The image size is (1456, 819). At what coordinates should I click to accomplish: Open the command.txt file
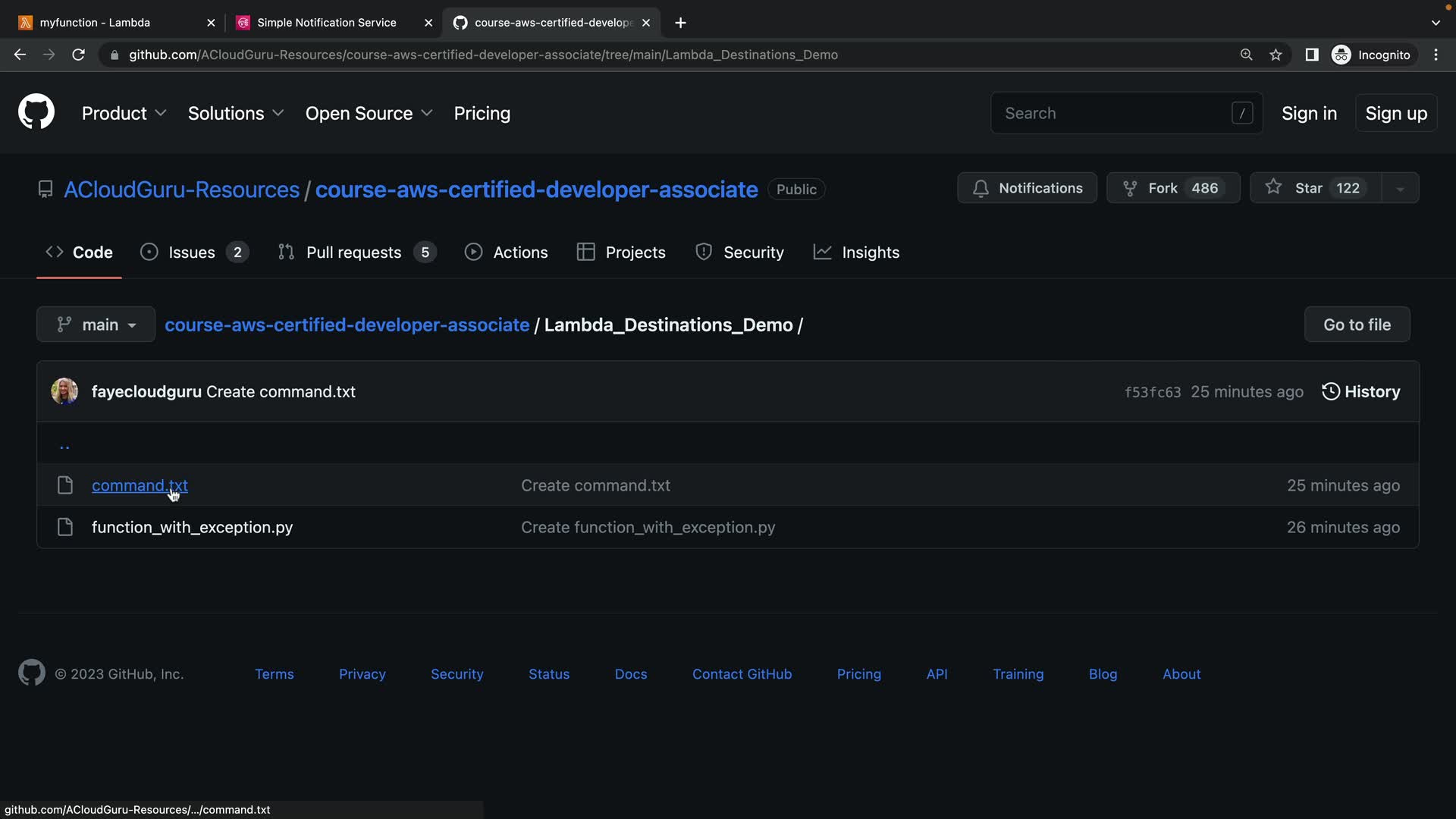click(140, 485)
